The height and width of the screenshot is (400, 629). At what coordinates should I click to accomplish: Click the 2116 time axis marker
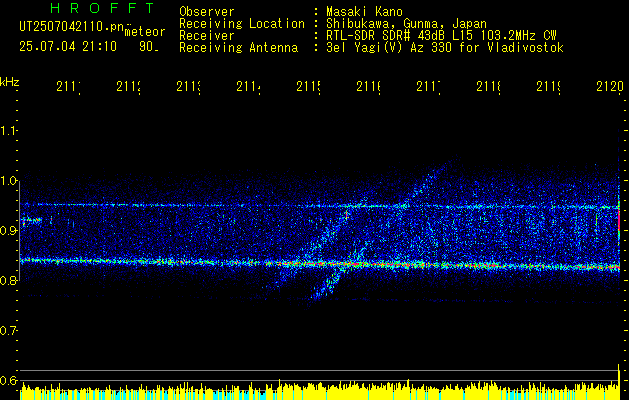369,87
